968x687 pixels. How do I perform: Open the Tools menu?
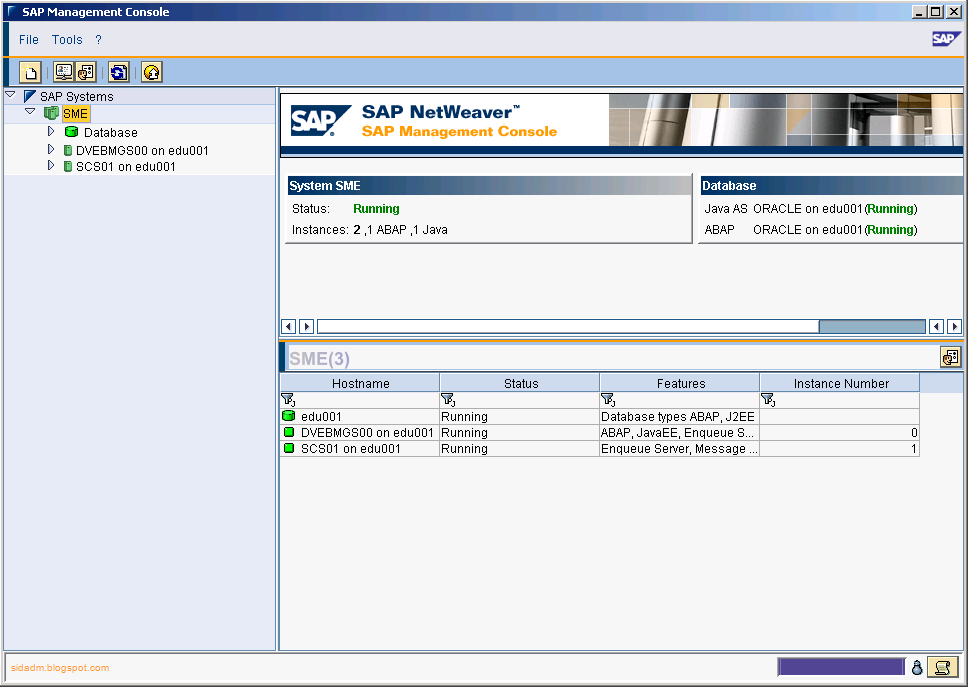click(x=67, y=40)
